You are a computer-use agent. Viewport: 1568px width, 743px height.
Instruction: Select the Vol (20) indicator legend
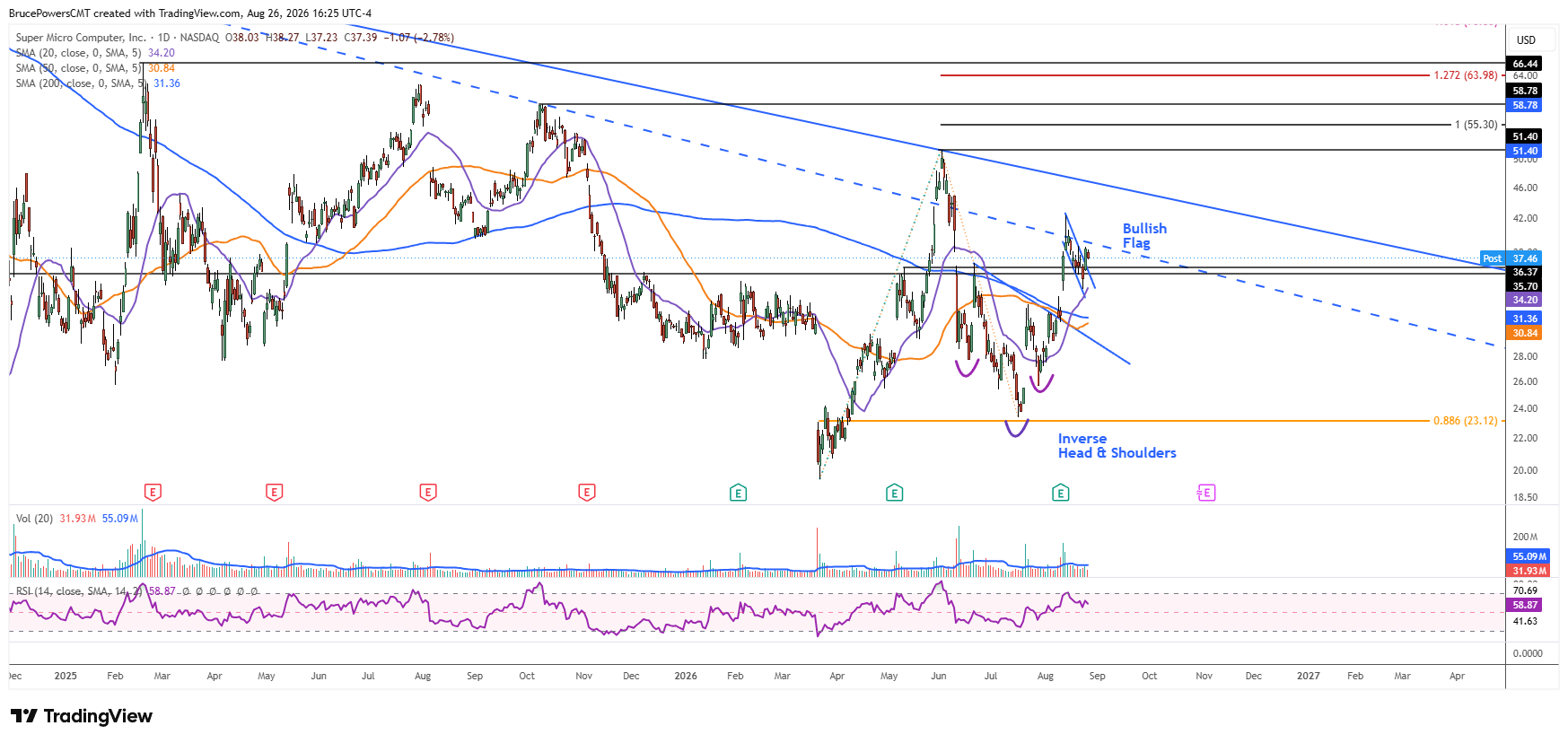(77, 519)
